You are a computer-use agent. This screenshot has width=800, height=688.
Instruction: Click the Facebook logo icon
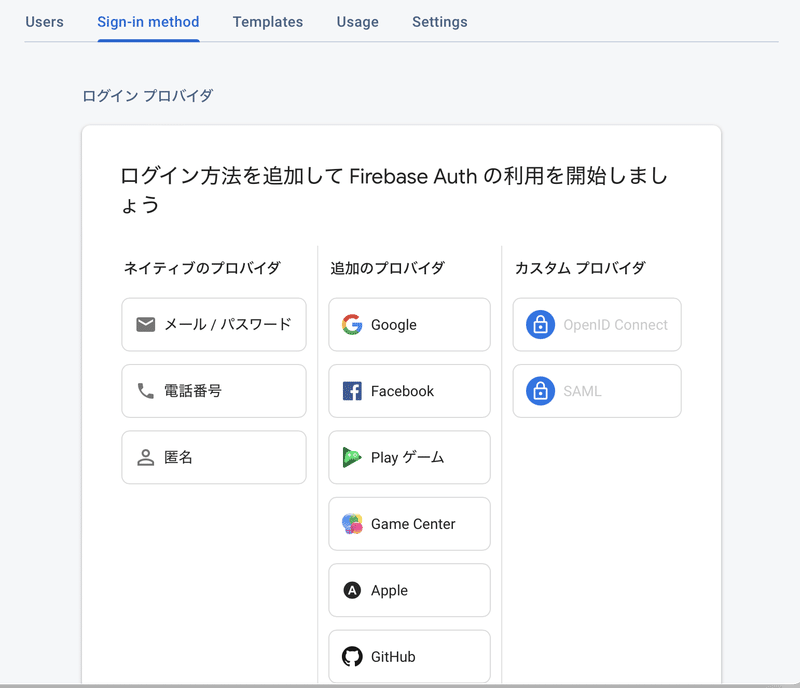[x=352, y=391]
